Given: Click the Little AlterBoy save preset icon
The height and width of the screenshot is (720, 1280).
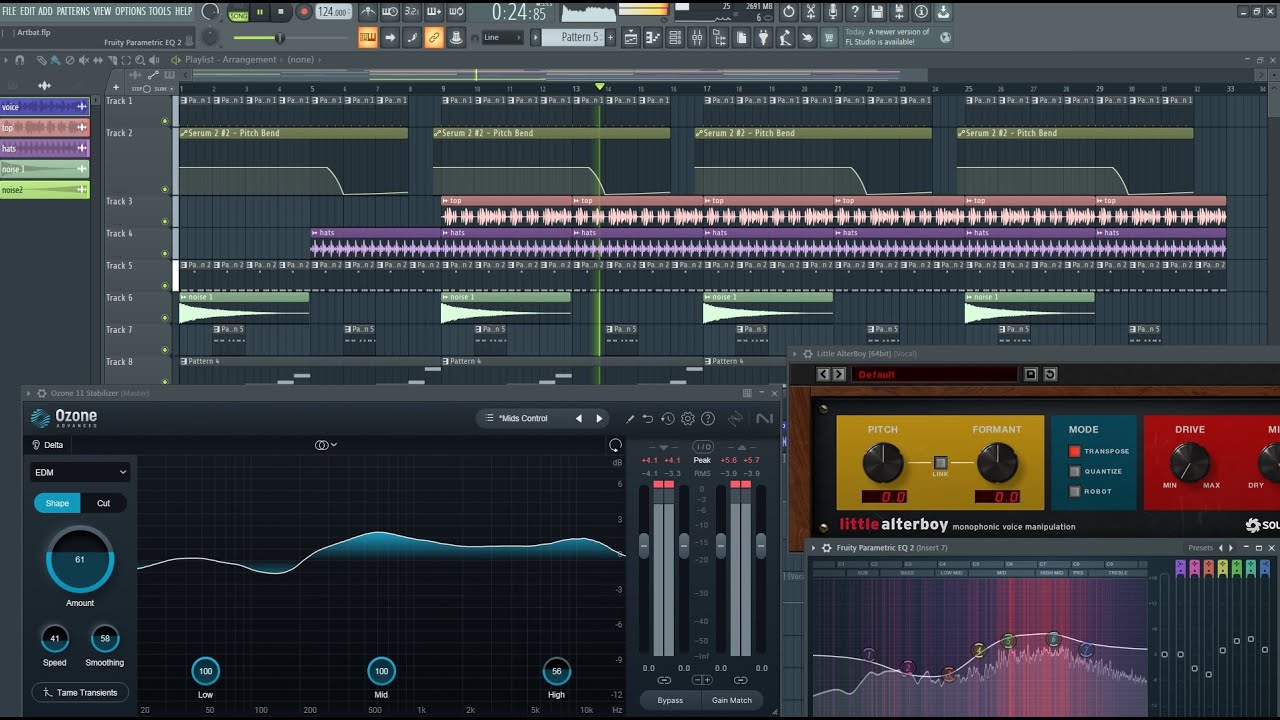Looking at the screenshot, I should pos(1031,374).
